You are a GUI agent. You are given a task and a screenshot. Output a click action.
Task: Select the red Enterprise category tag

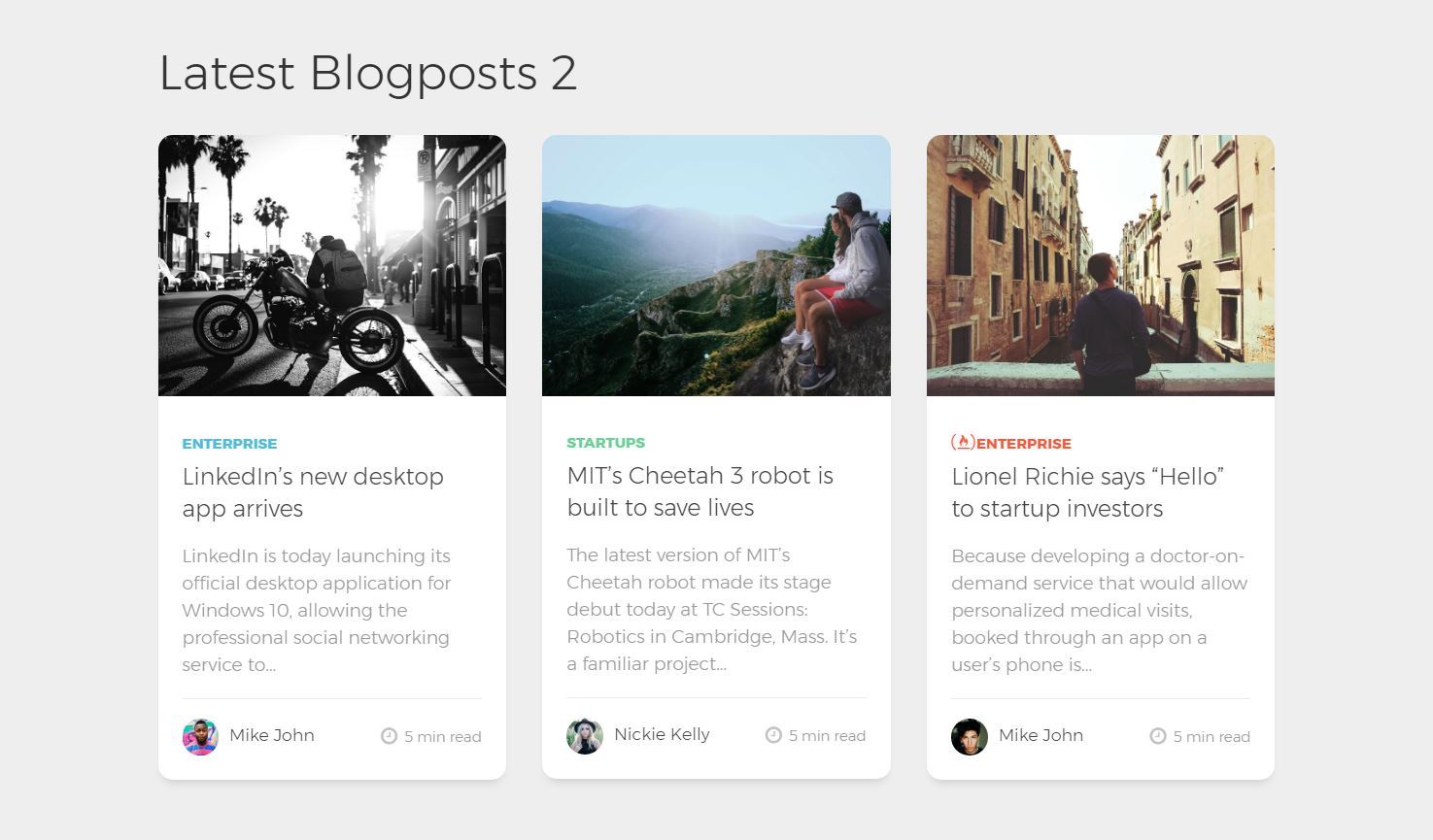pyautogui.click(x=1023, y=444)
